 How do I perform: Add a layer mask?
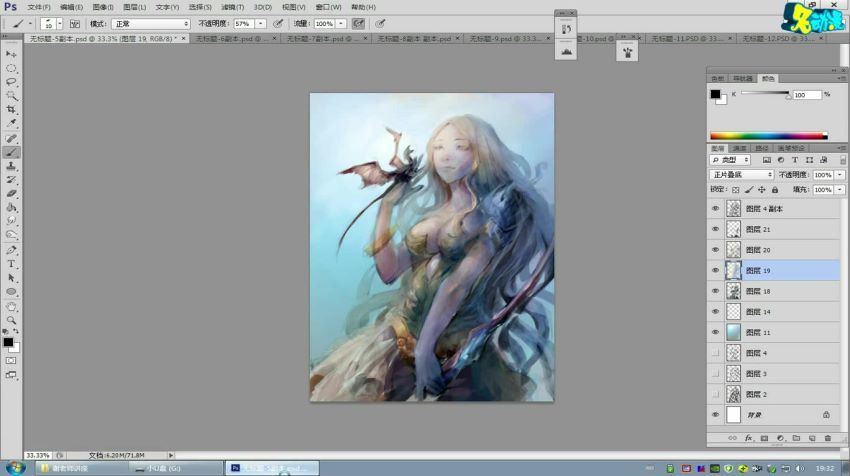[764, 438]
